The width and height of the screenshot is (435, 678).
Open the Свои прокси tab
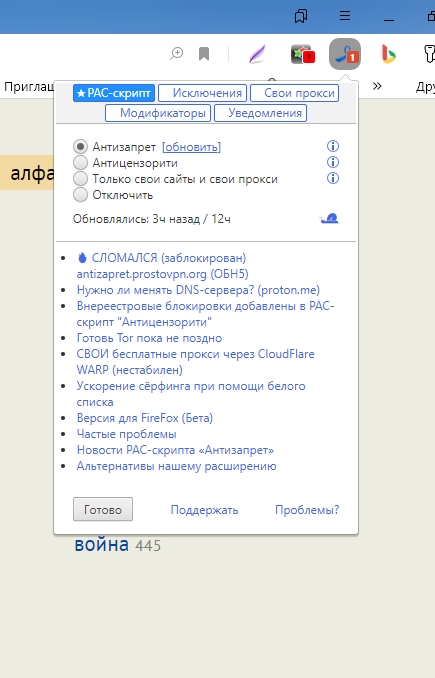pyautogui.click(x=294, y=93)
